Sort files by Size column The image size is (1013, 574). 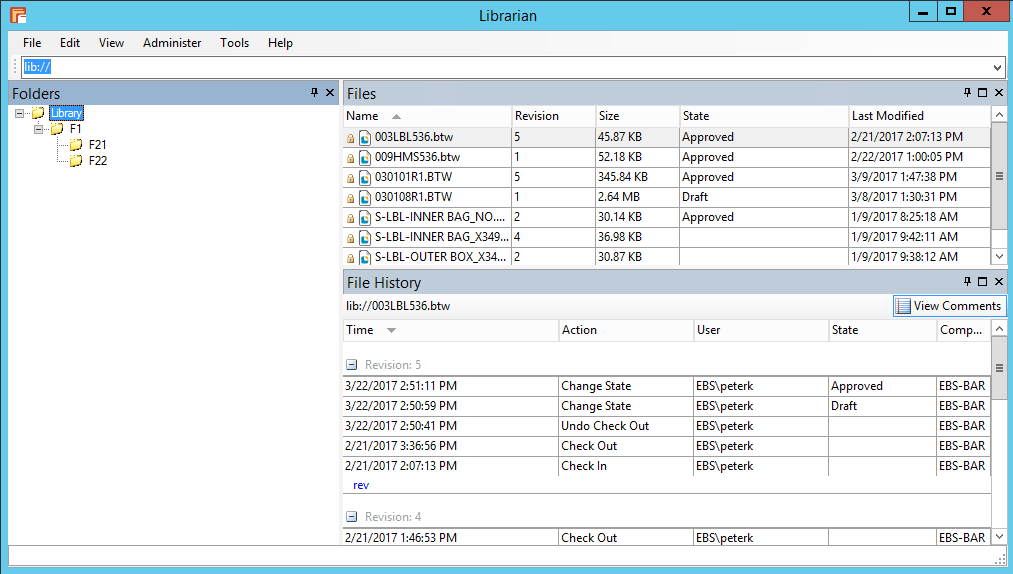[637, 116]
